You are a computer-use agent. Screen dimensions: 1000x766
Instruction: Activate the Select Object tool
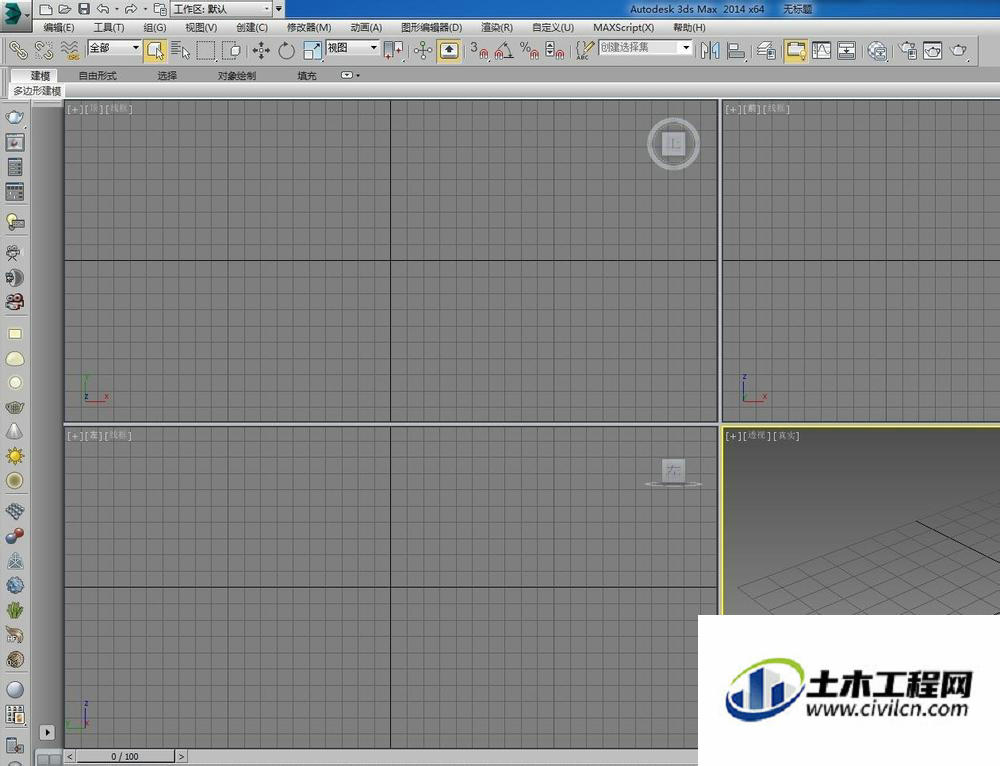155,50
